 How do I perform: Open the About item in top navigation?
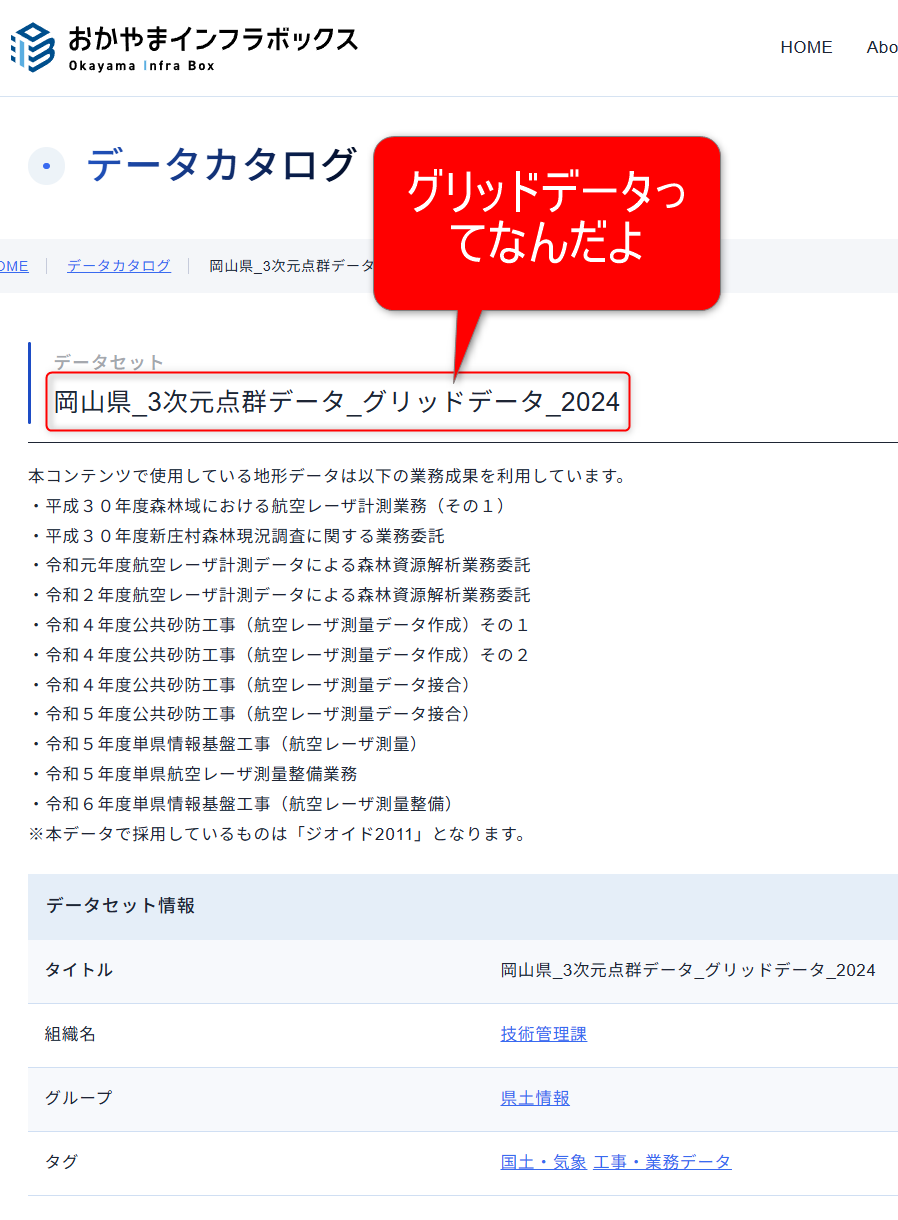(881, 48)
